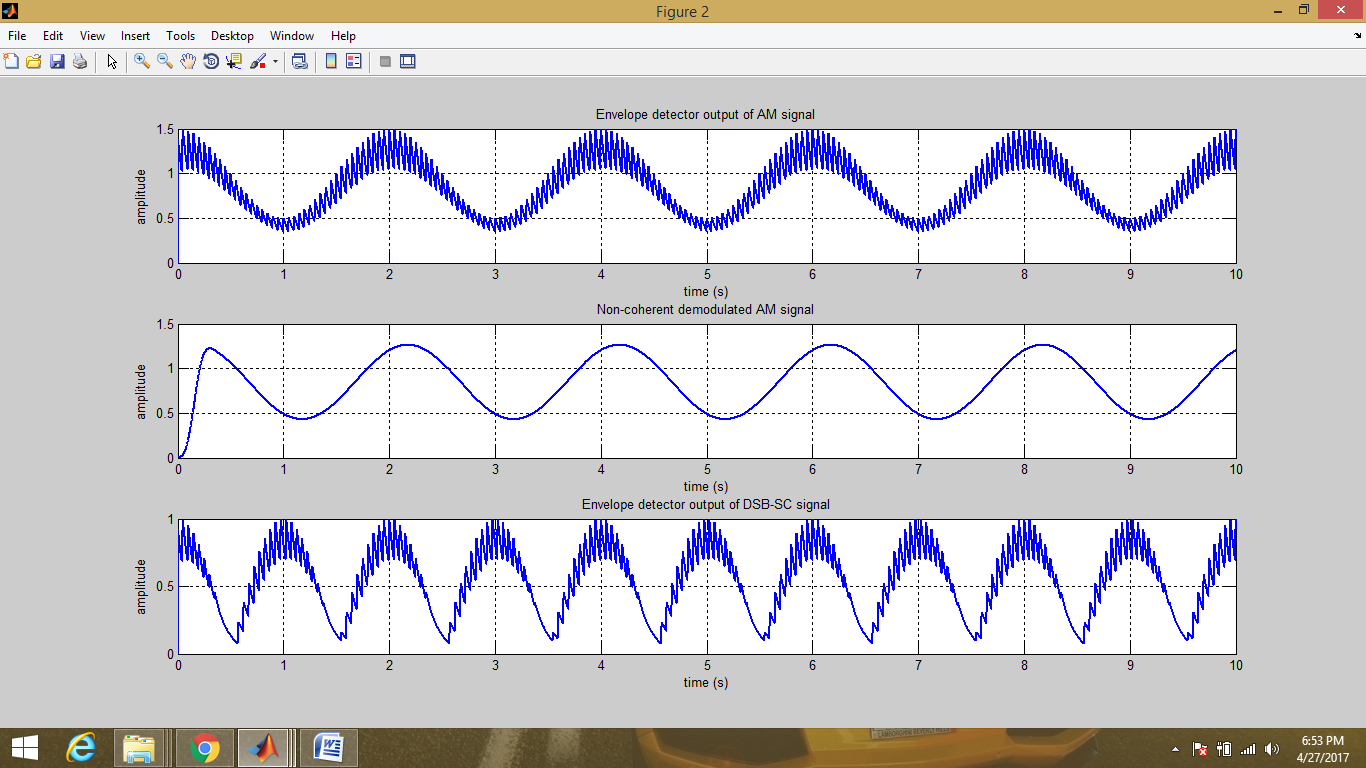Screen dimensions: 1366x768
Task: Click the bottom plot's 'time (s)' label
Action: (706, 683)
